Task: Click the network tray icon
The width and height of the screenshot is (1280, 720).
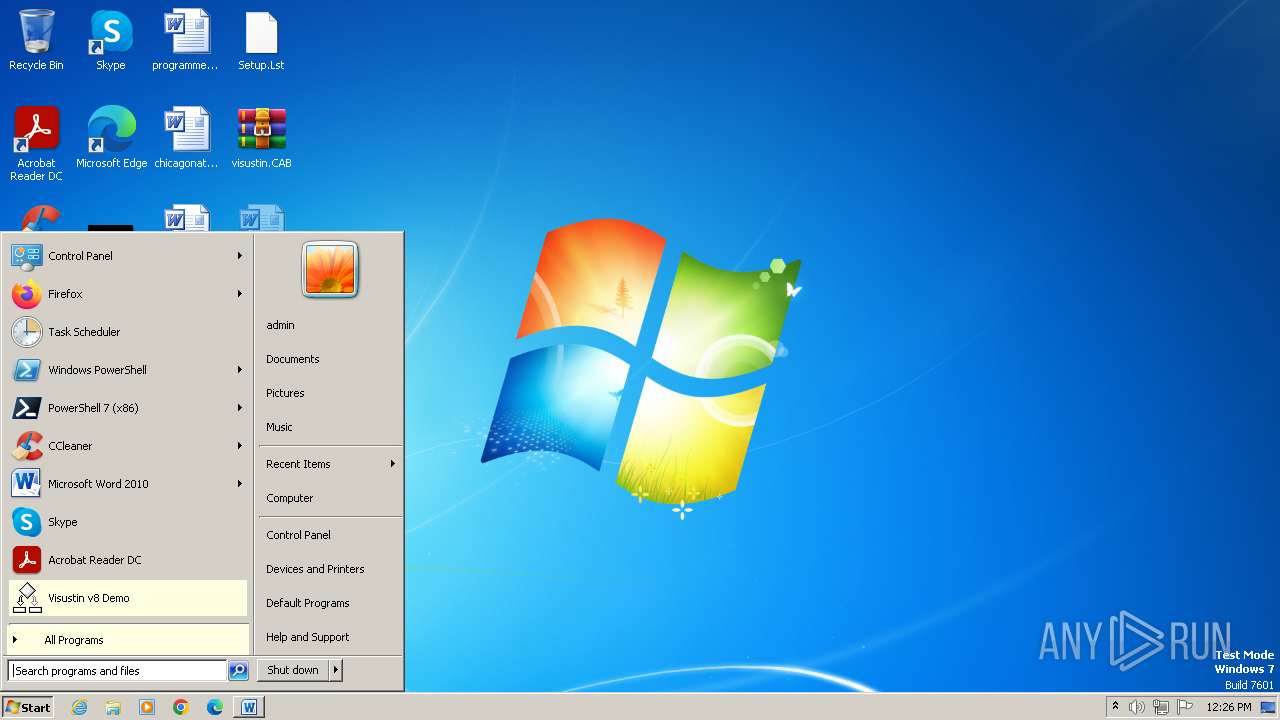Action: [x=1161, y=707]
